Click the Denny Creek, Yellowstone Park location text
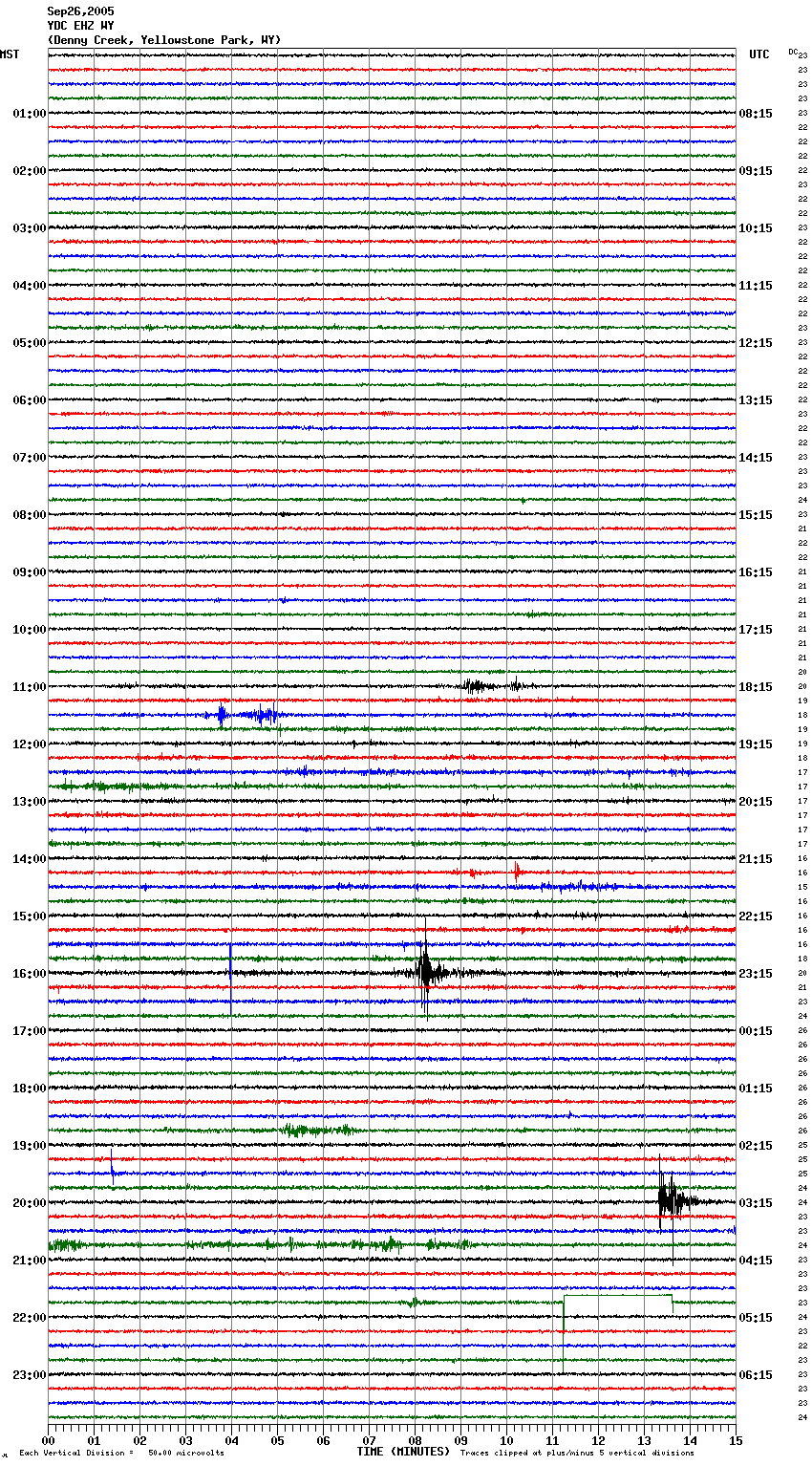812x1466 pixels. tap(163, 40)
